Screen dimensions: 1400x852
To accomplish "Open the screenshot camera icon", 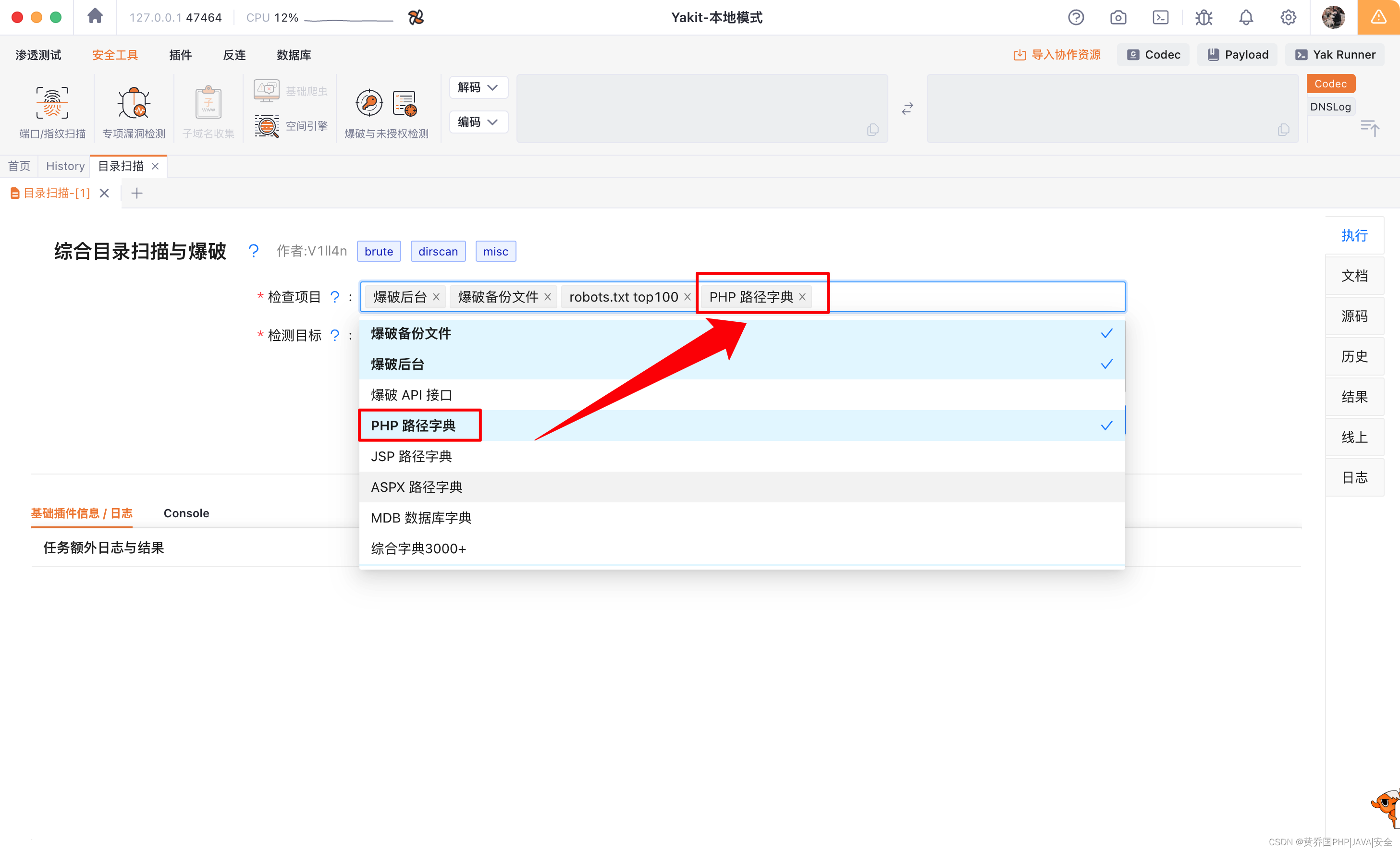I will (1118, 18).
